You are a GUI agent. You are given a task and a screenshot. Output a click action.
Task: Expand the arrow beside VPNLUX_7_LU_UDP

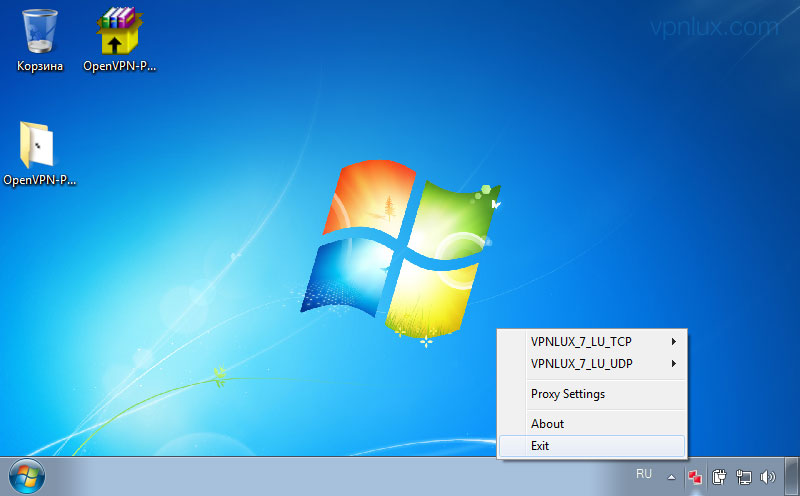click(674, 363)
